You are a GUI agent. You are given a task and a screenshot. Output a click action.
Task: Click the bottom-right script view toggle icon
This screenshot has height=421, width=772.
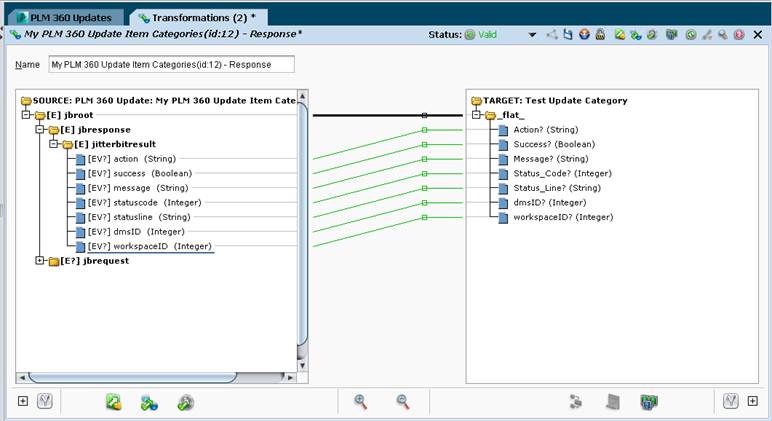coord(731,401)
